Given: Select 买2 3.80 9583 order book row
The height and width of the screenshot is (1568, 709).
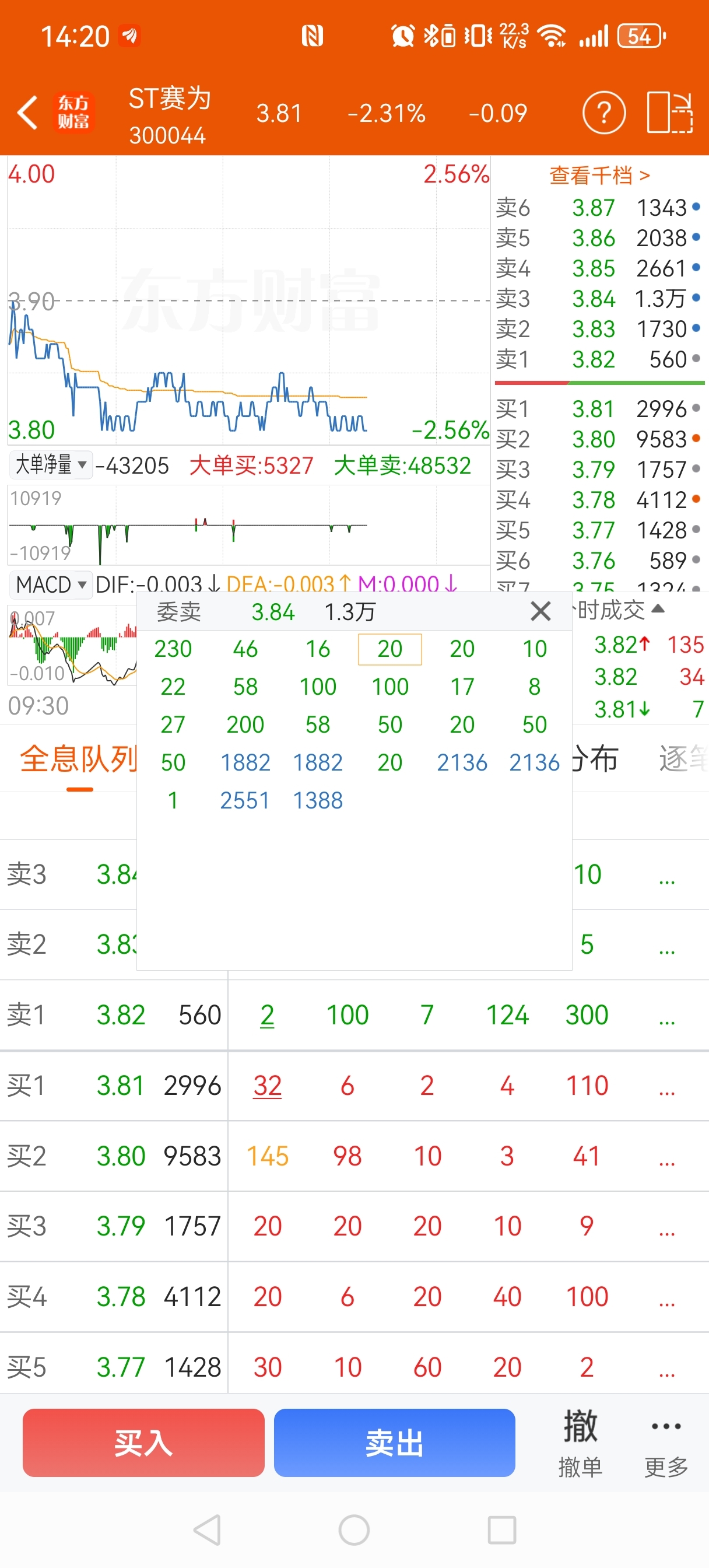Looking at the screenshot, I should point(599,439).
